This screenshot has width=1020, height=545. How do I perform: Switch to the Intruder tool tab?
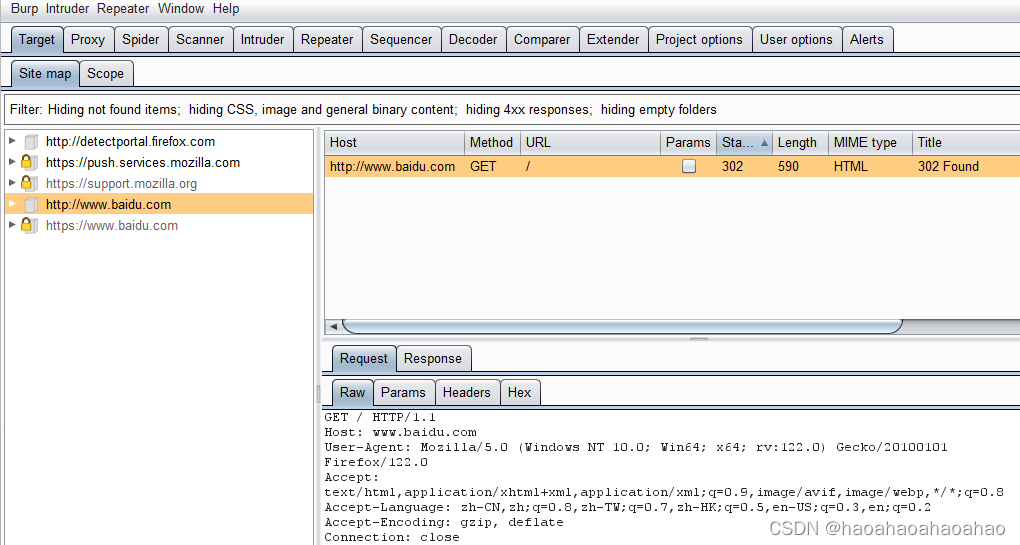[262, 40]
